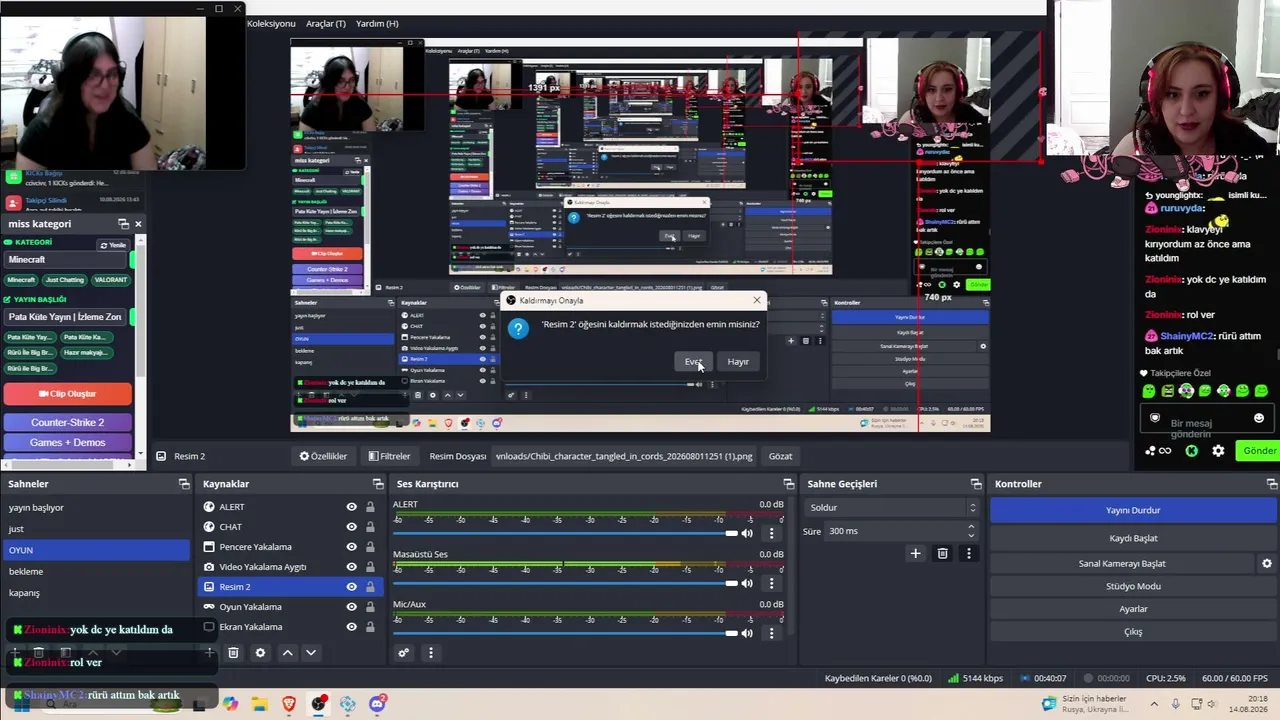Open audio mixer three-dot menu at bottom

pos(431,653)
